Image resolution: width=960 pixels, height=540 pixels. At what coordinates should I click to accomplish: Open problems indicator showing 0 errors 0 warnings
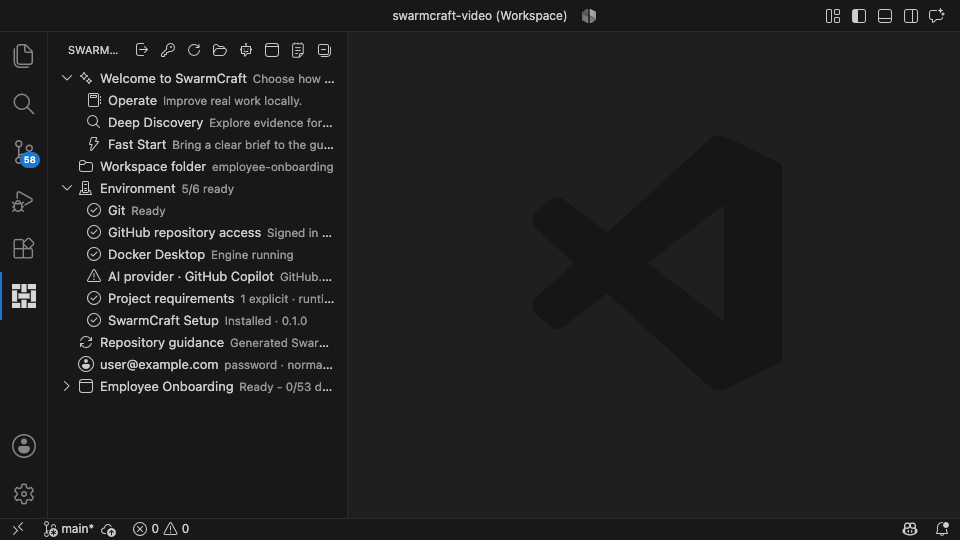[161, 529]
